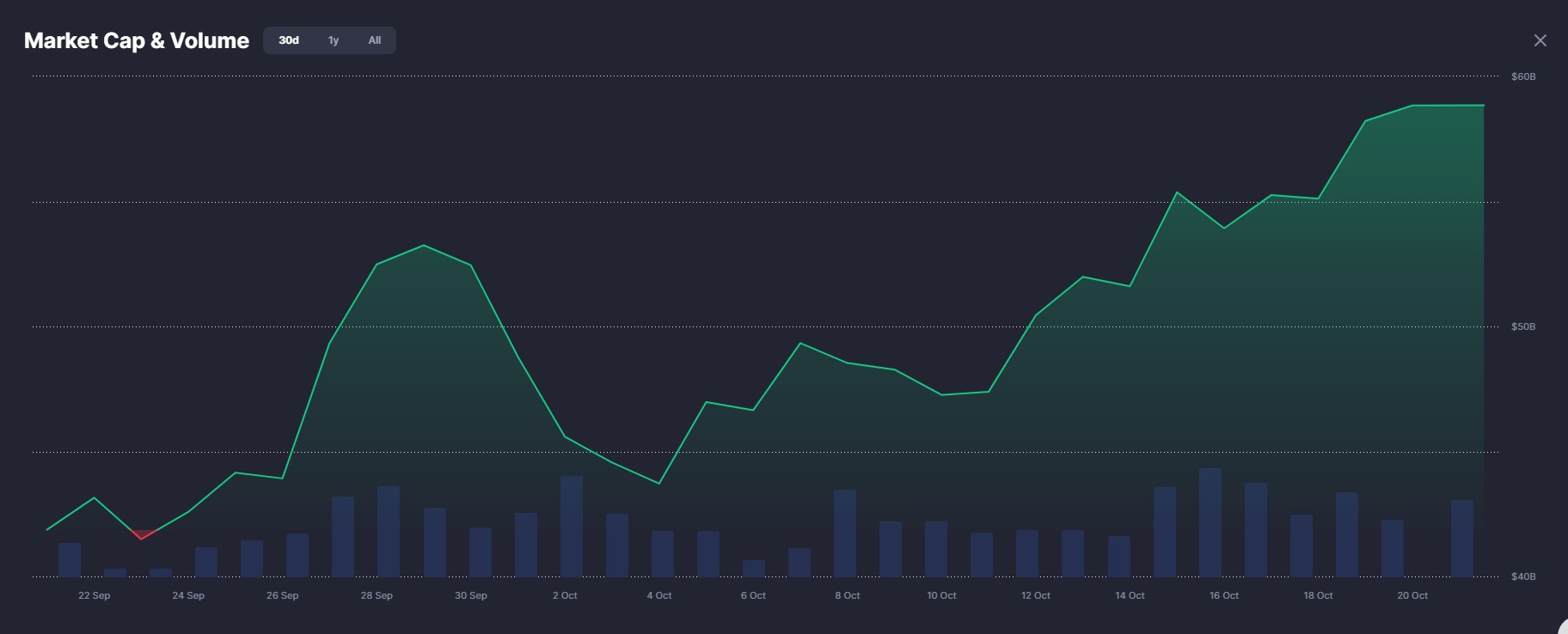1568x634 pixels.
Task: Click the 26 Sep date label
Action: 283,595
